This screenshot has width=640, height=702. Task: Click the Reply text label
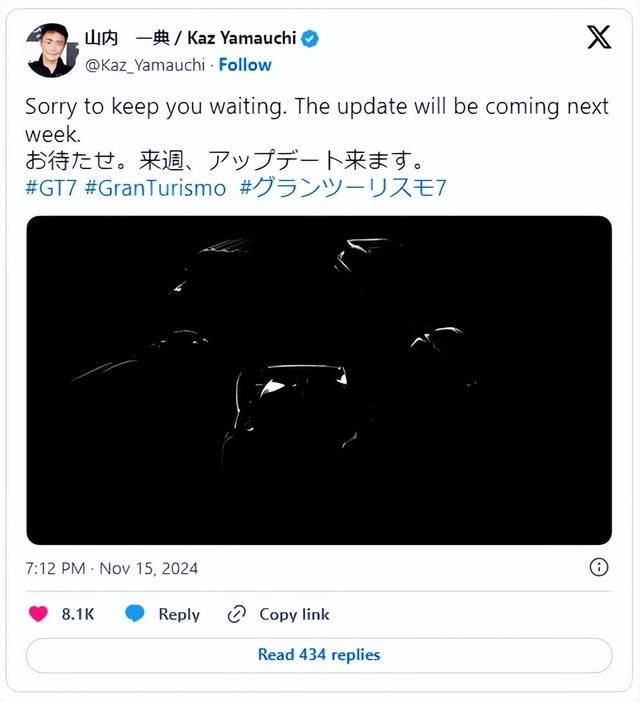point(179,614)
